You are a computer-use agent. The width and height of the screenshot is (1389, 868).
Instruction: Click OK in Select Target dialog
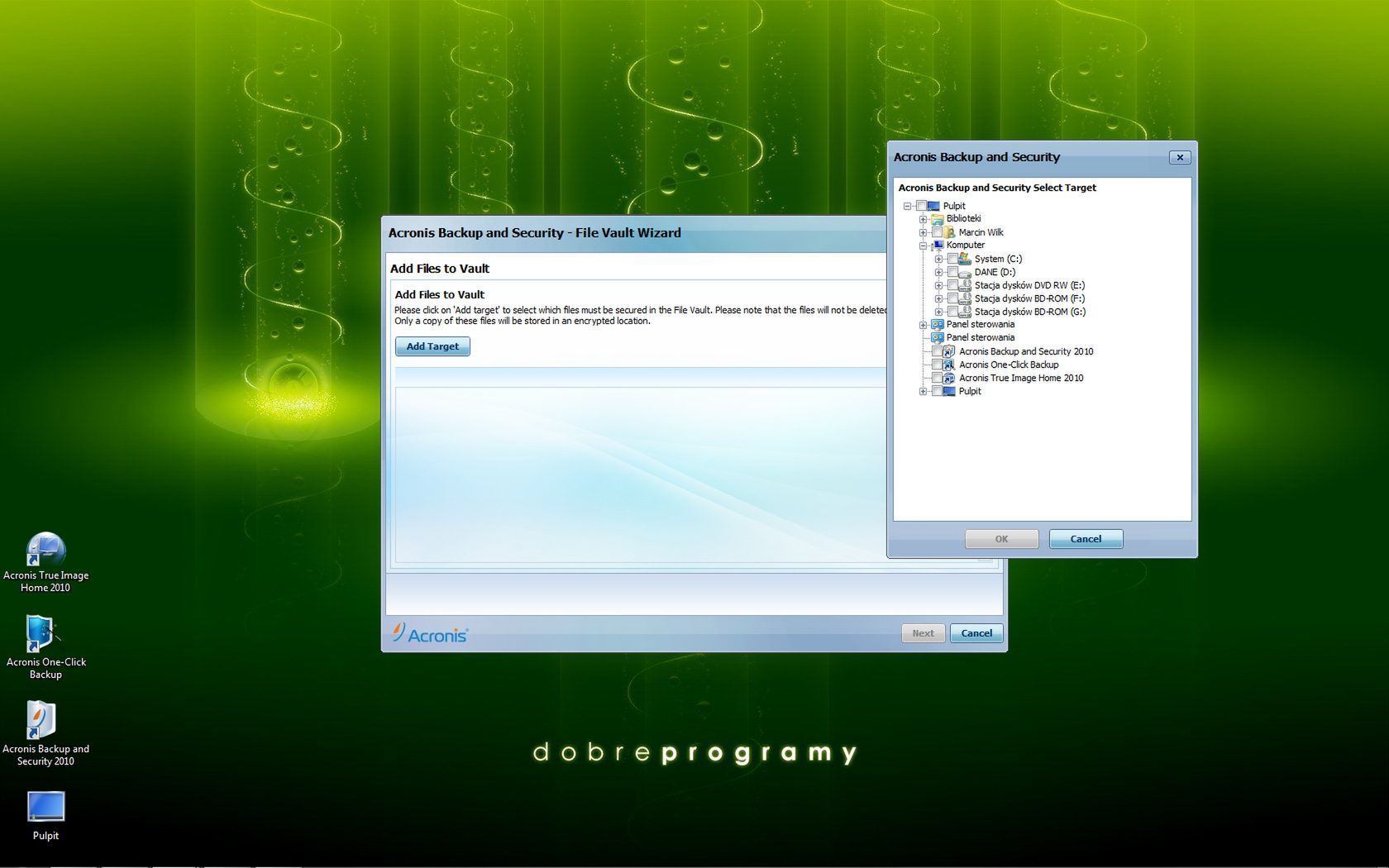(1001, 539)
